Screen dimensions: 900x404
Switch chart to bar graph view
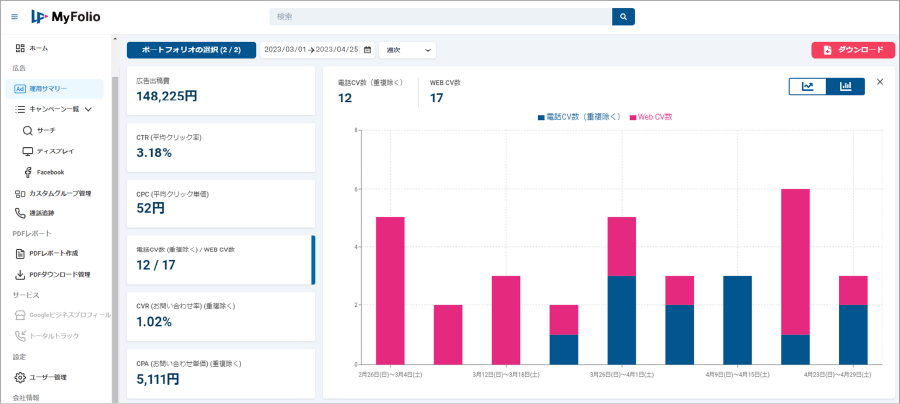845,87
